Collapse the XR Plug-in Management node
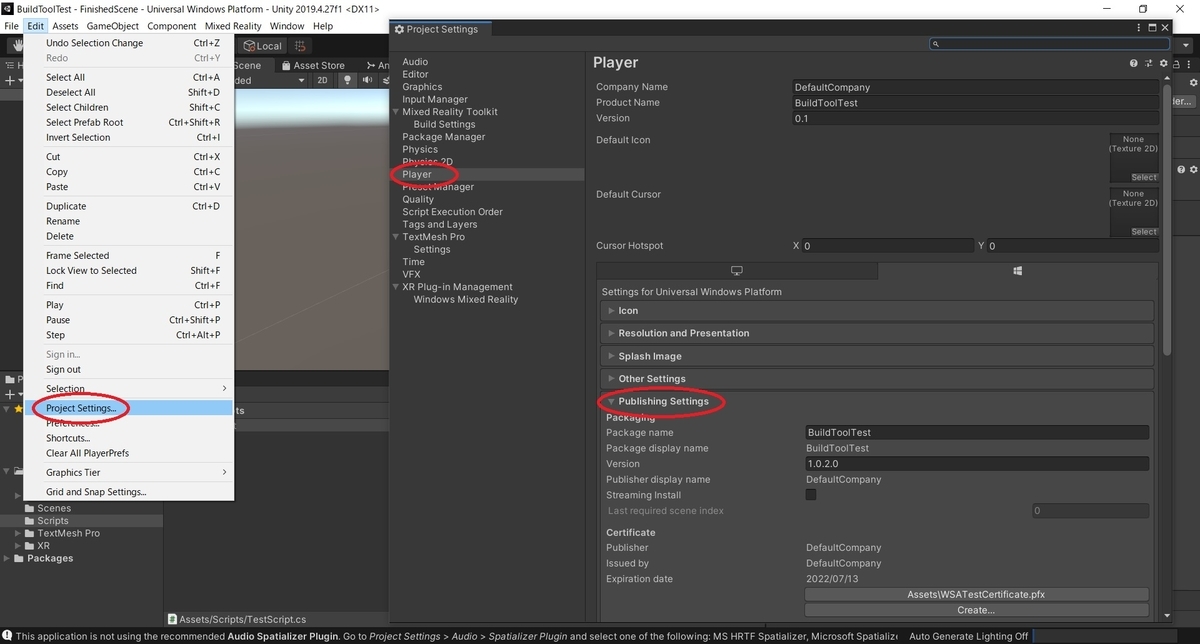The width and height of the screenshot is (1200, 644). coord(396,287)
